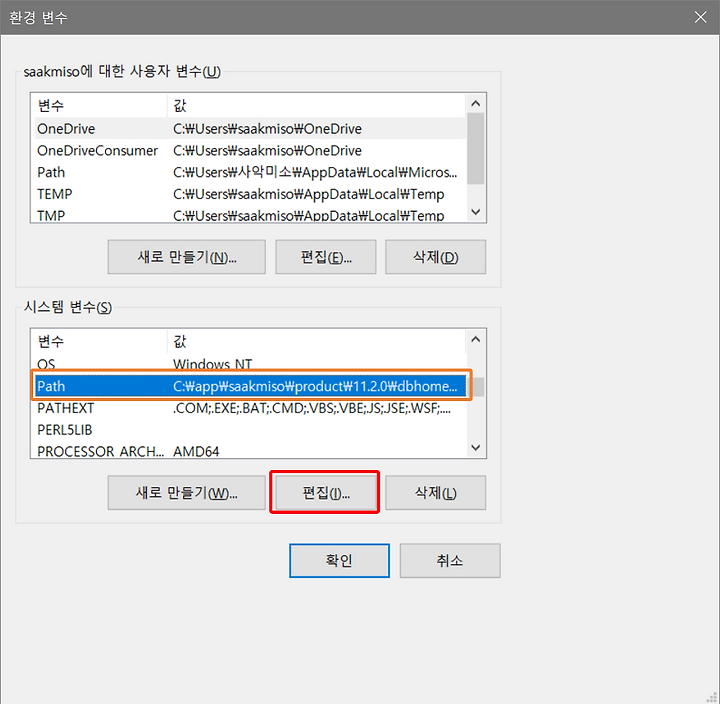
Task: Click 삭제(D) for user variables
Action: coord(435,257)
